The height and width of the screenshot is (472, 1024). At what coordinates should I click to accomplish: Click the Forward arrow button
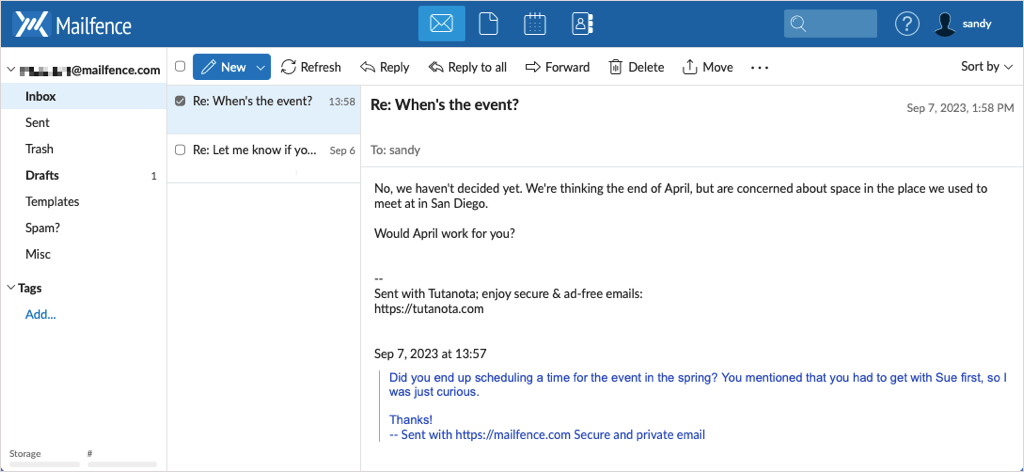pyautogui.click(x=557, y=67)
